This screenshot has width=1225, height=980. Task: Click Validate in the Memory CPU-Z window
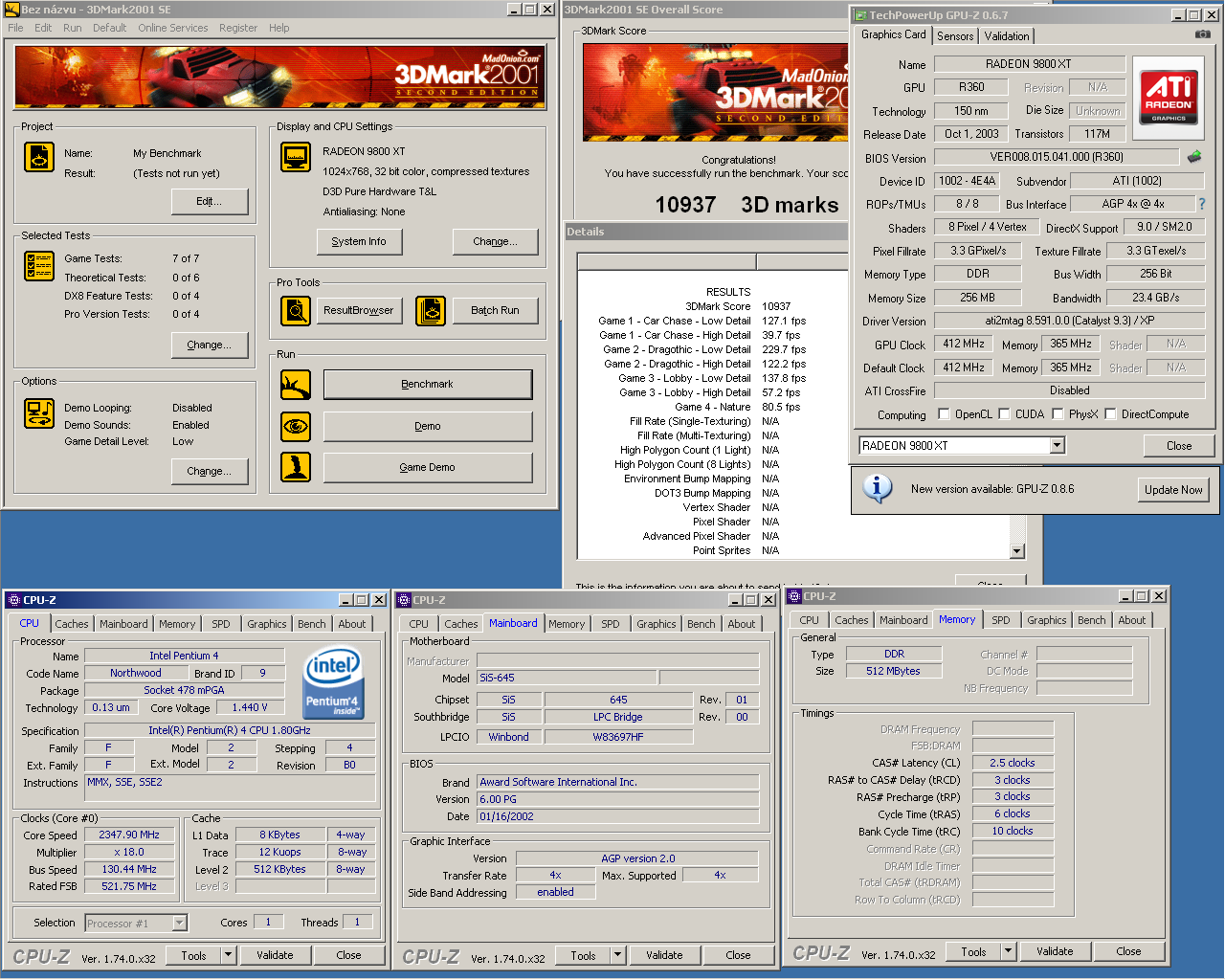[1055, 951]
